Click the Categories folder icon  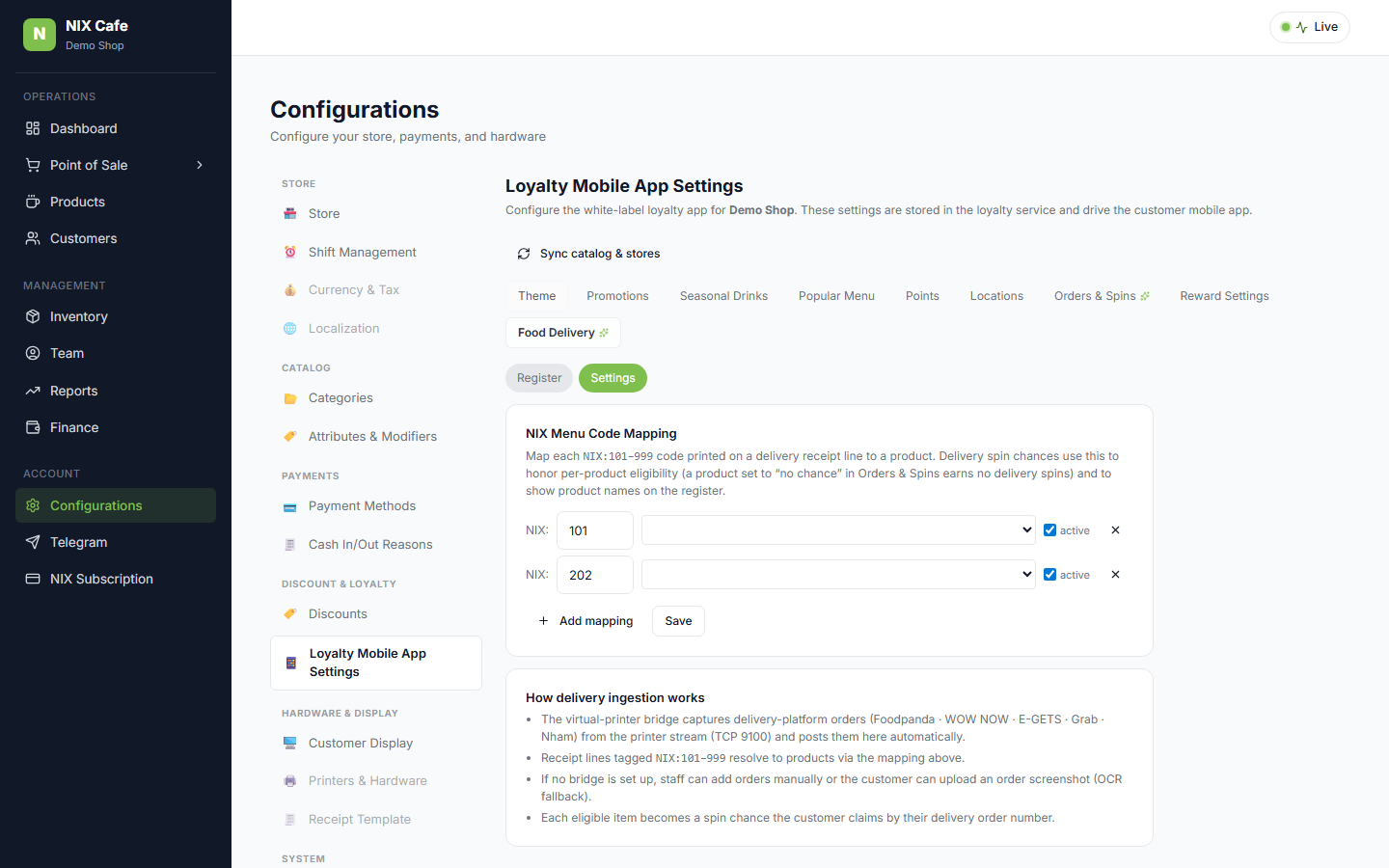pos(290,398)
